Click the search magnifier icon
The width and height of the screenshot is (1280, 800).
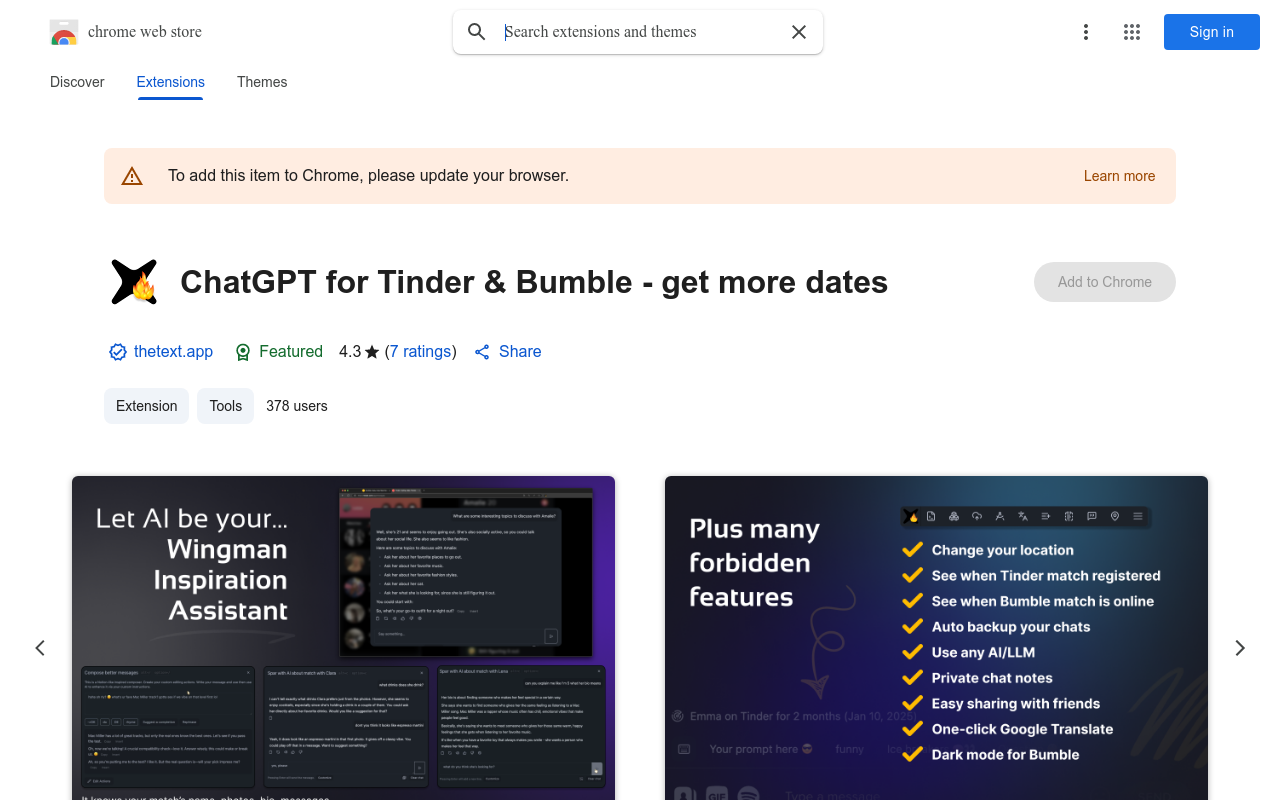pyautogui.click(x=477, y=32)
